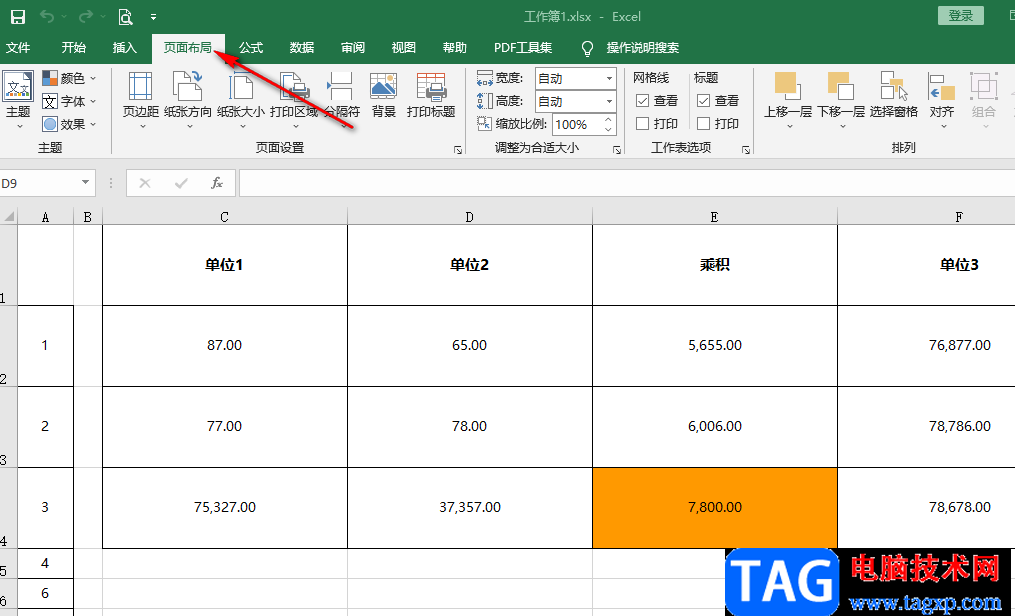The image size is (1015, 616).
Task: Click the Save icon in quick access toolbar
Action: 18,17
